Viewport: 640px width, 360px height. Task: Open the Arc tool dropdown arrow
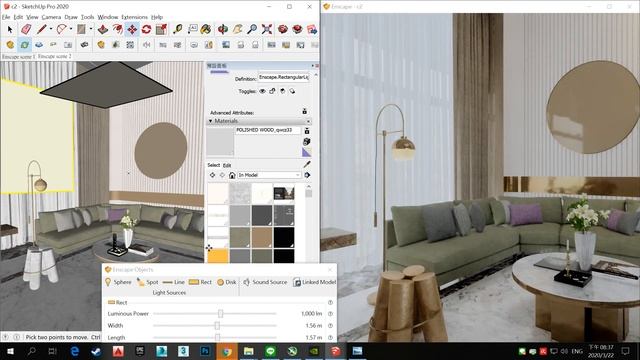pyautogui.click(x=71, y=29)
